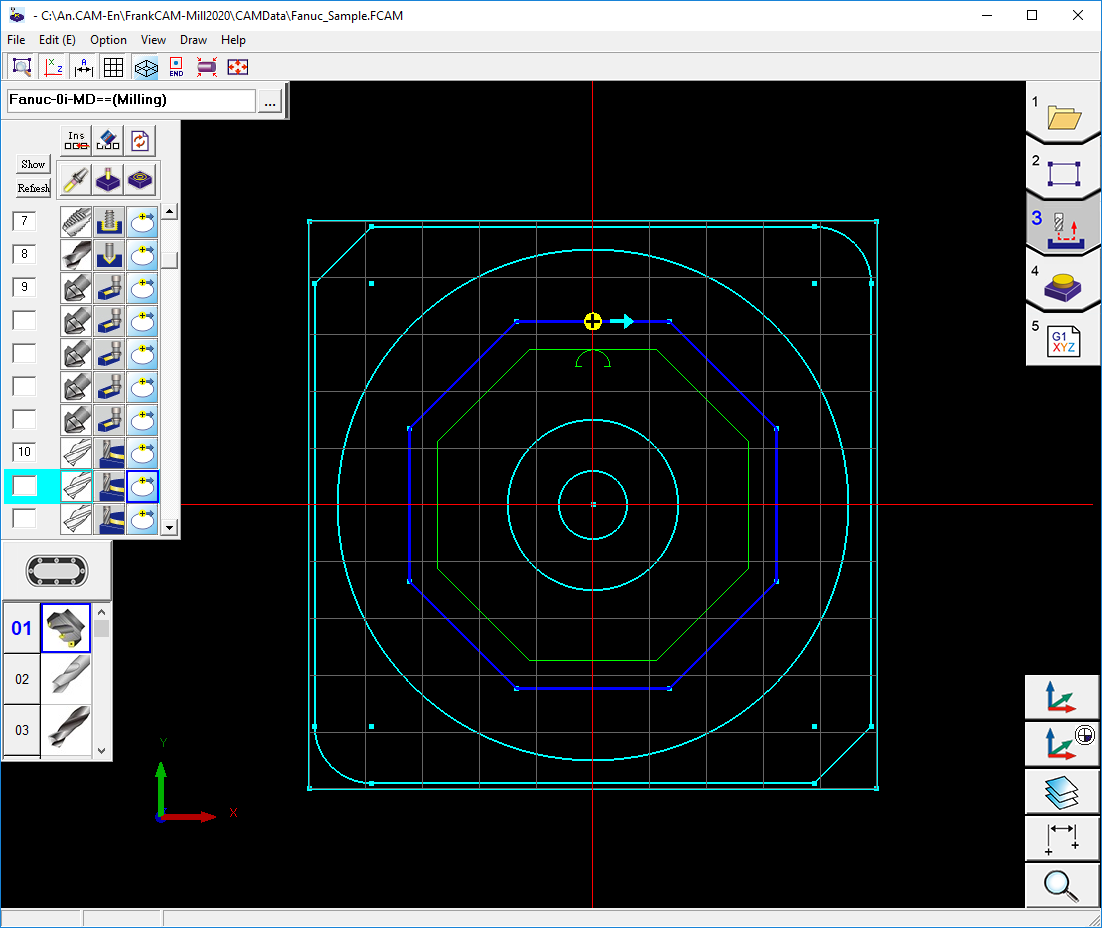1102x928 pixels.
Task: Click the number 10 sequence box
Action: 25,452
